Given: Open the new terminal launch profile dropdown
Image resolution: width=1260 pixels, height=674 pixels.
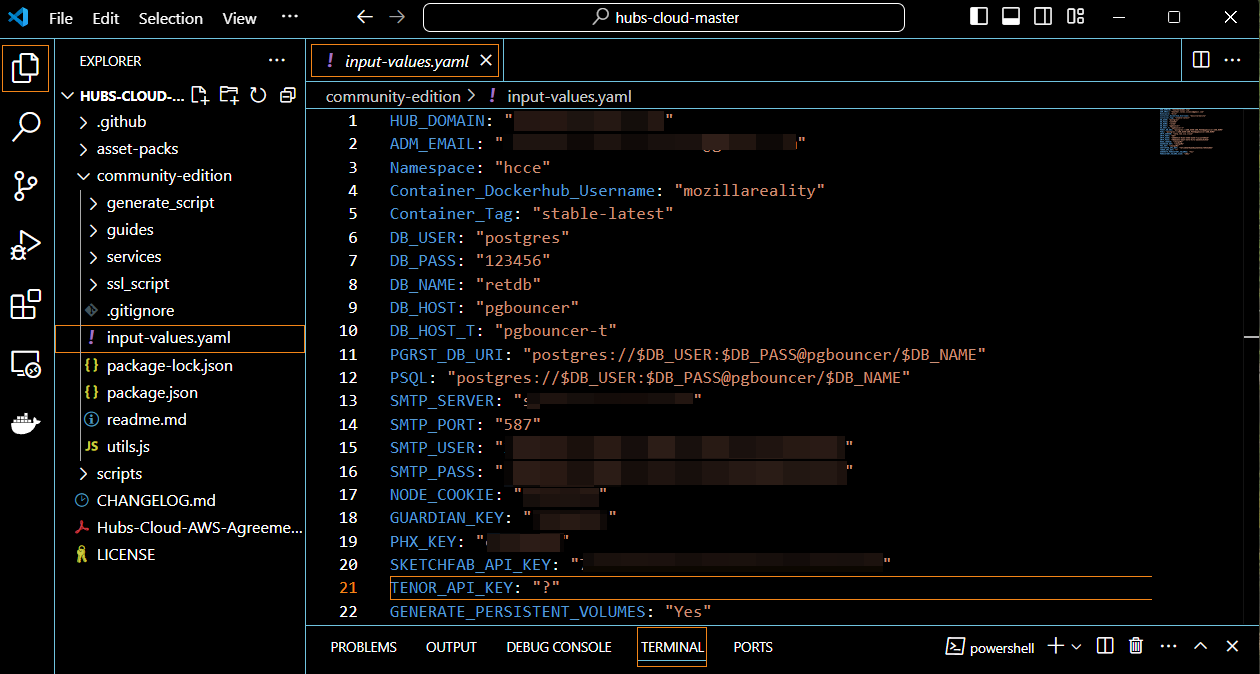Looking at the screenshot, I should [1077, 647].
